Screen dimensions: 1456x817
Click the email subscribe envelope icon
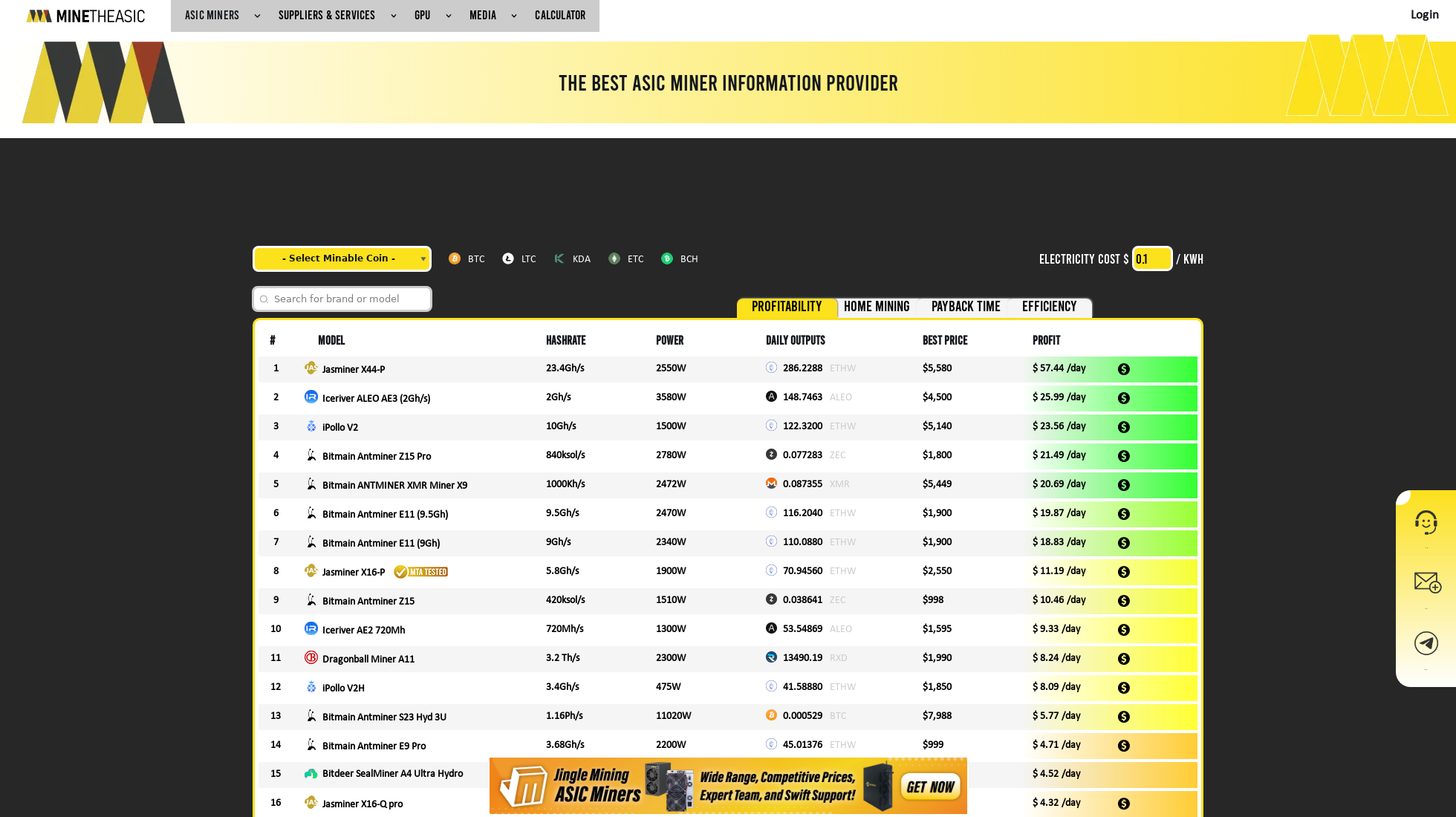(x=1427, y=582)
